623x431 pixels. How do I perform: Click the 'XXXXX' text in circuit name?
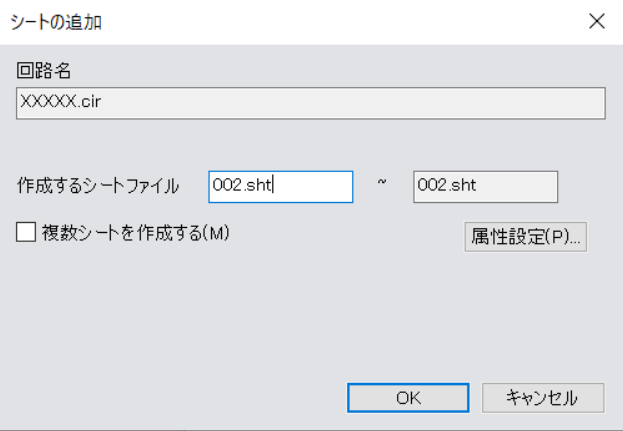click(48, 102)
